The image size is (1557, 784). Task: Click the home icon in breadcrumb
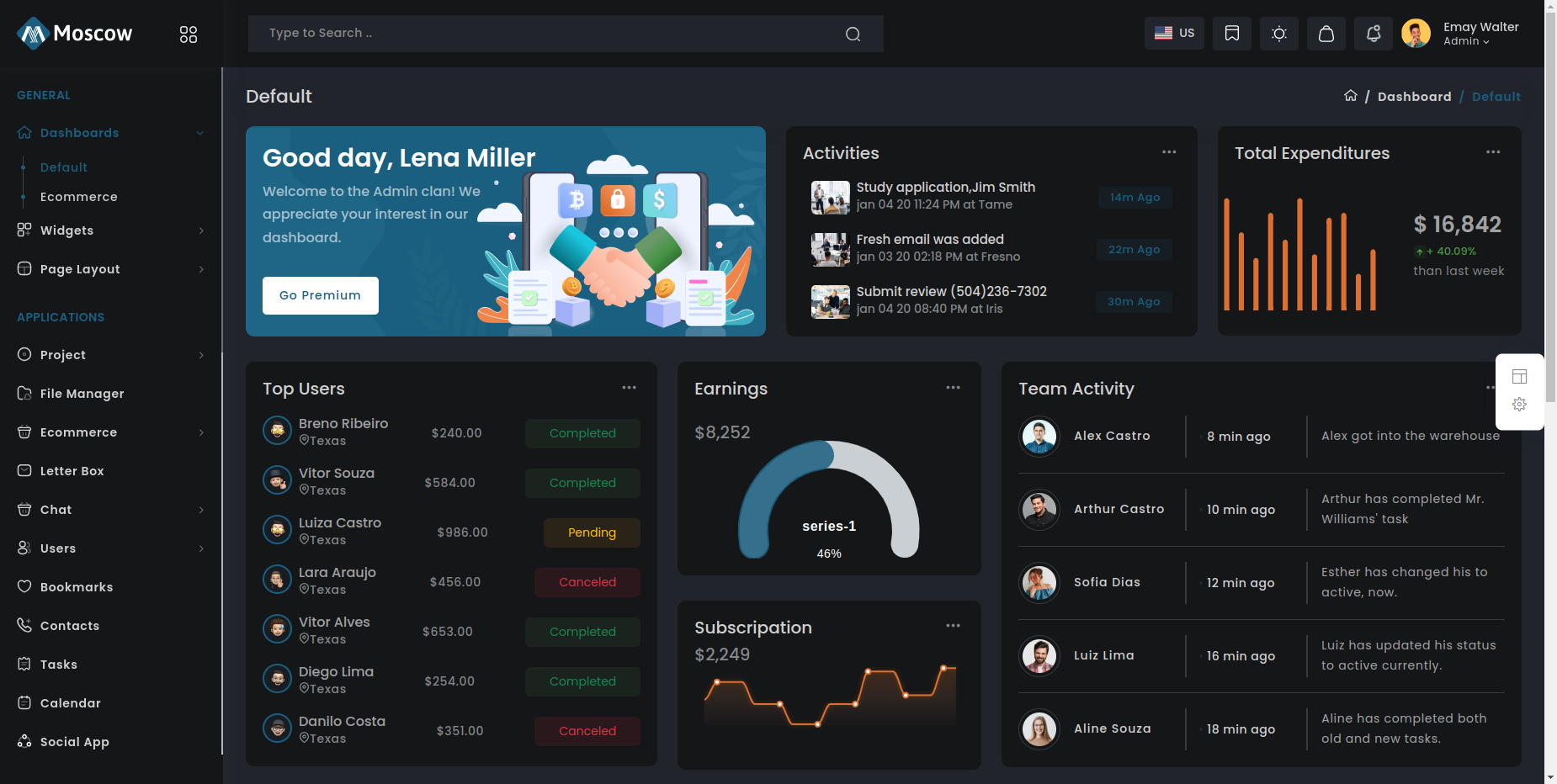tap(1350, 96)
